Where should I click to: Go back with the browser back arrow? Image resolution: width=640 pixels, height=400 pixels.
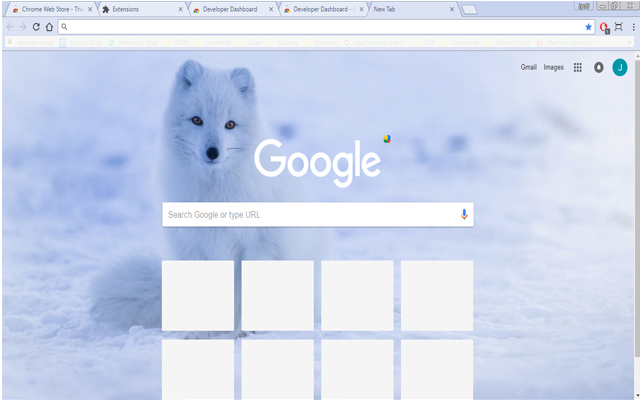point(10,27)
